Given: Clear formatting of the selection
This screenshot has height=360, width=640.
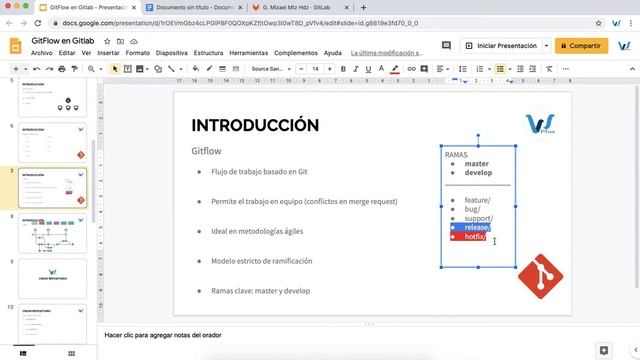Looking at the screenshot, I should 549,69.
